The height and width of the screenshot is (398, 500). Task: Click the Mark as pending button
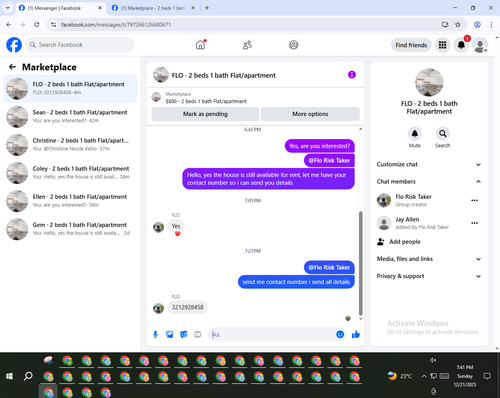205,114
